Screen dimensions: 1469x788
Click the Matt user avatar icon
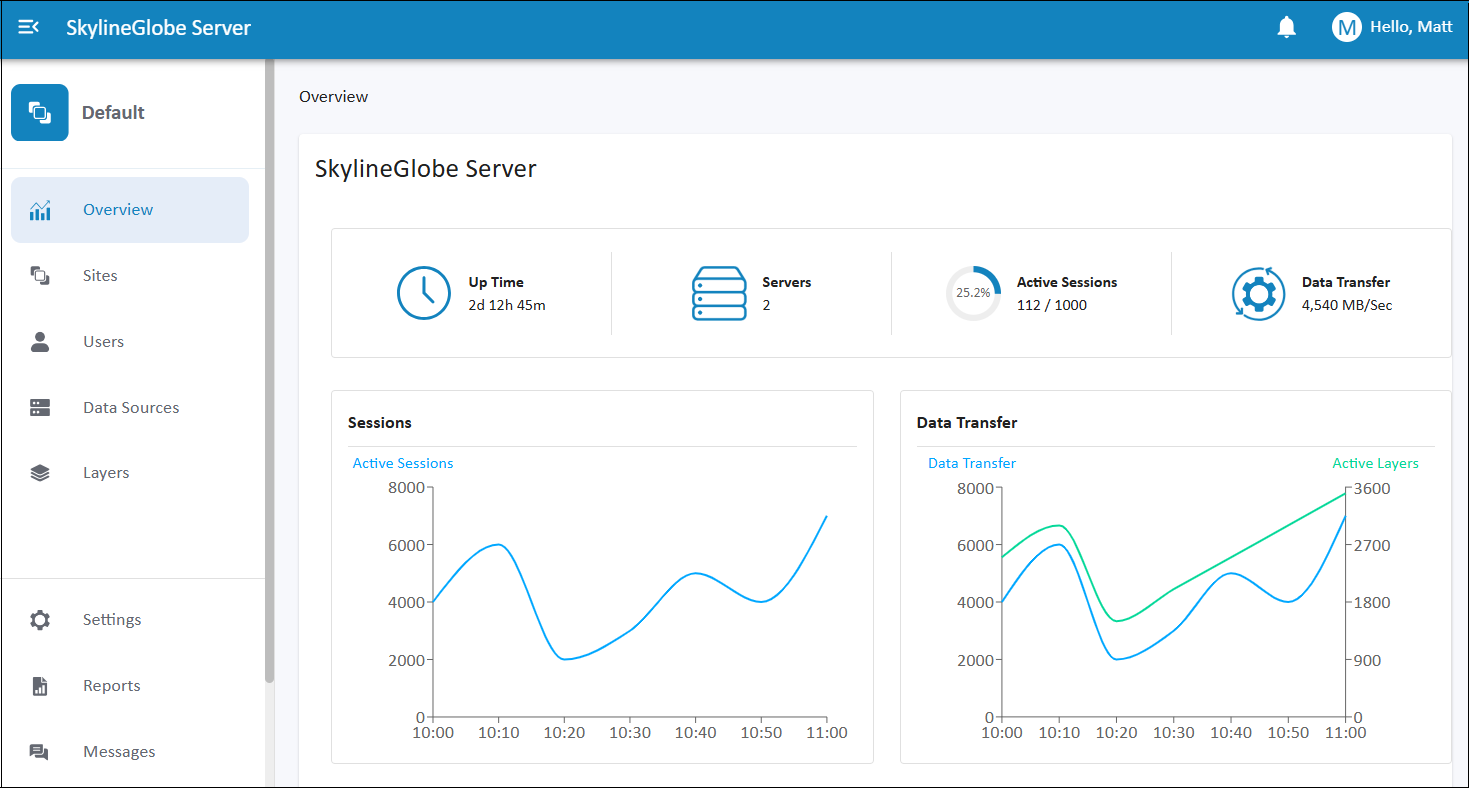(1346, 28)
